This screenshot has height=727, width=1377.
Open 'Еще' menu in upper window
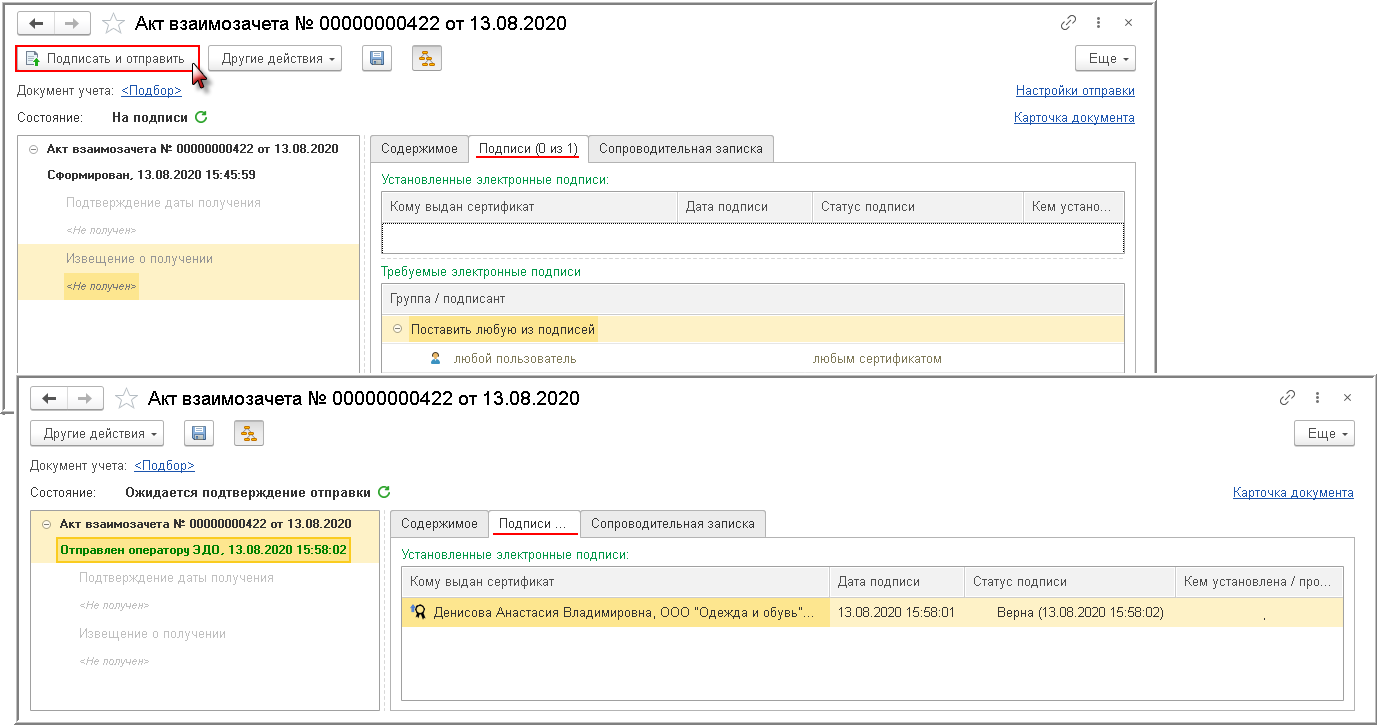click(1105, 59)
